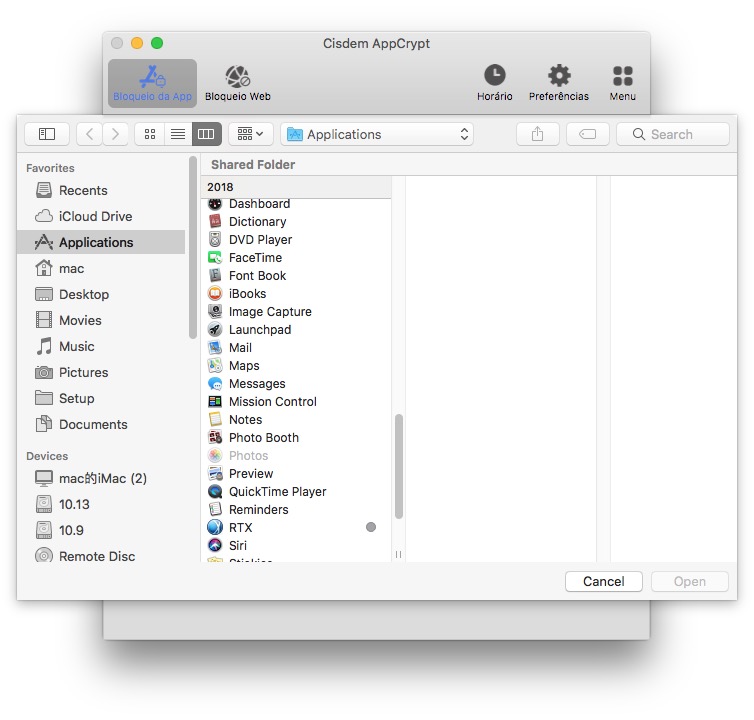Minimize the Cisdem AppCrypt window
Image resolution: width=754 pixels, height=720 pixels.
137,43
